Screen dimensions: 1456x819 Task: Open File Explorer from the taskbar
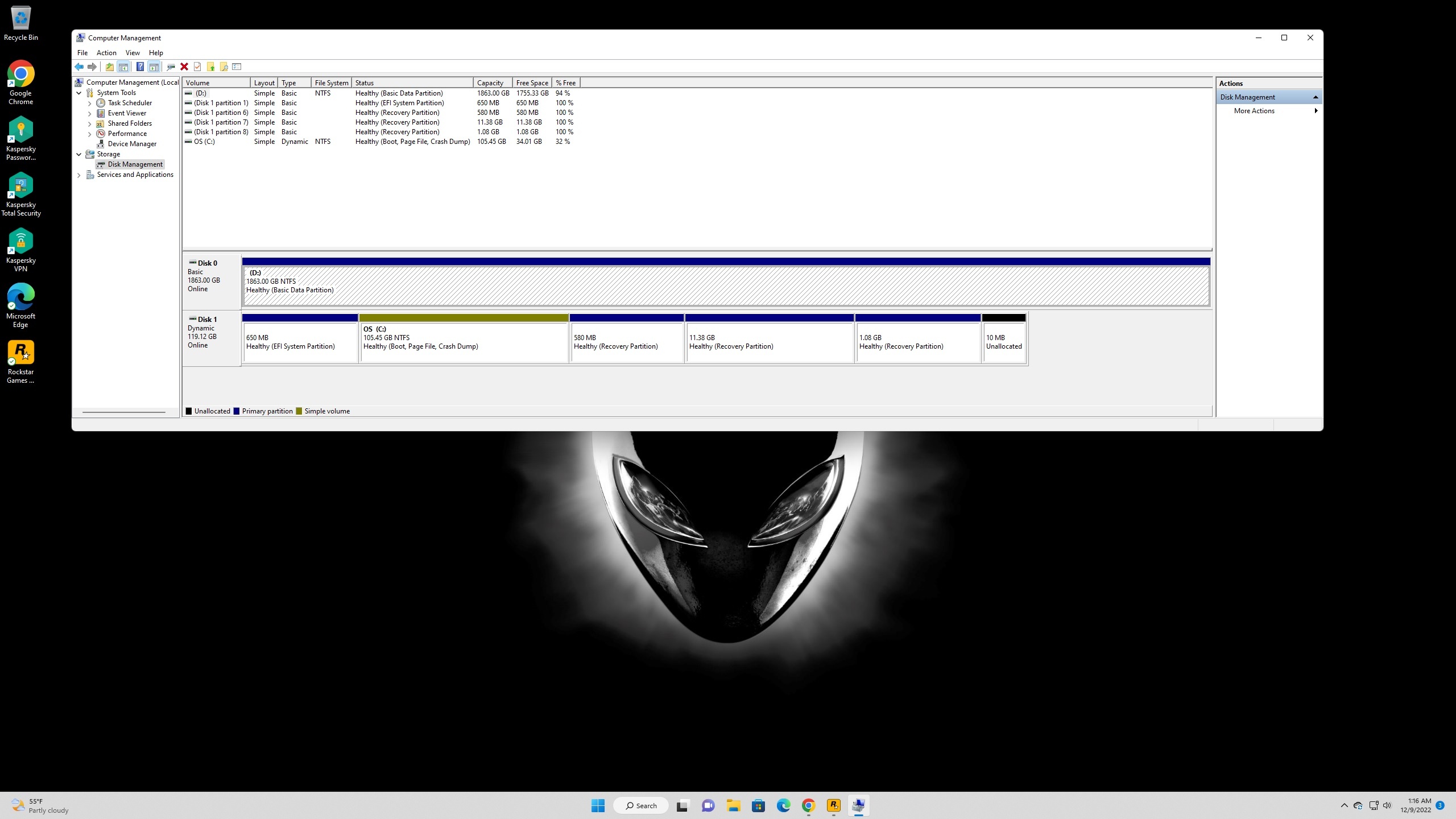pos(733,805)
